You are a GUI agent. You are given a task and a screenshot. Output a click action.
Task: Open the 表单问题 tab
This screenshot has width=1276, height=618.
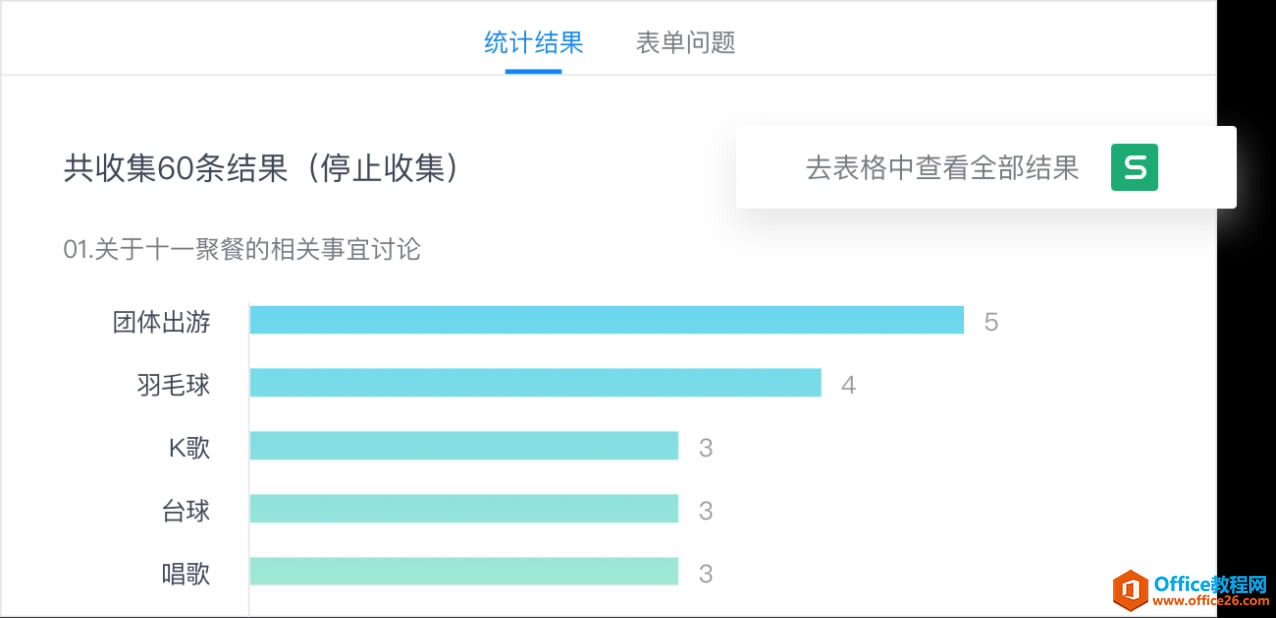pyautogui.click(x=685, y=43)
